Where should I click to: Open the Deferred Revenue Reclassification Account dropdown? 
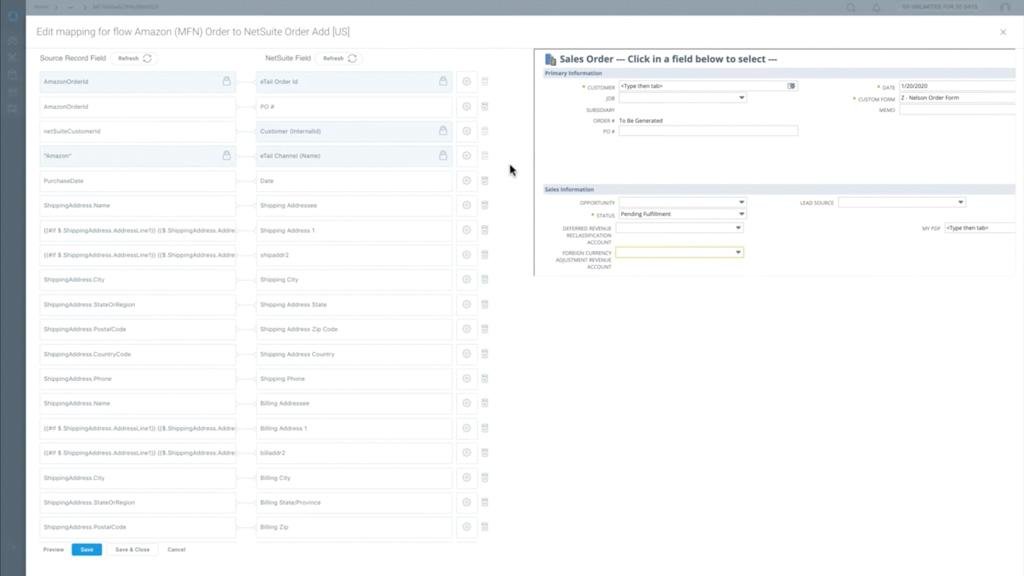pos(738,228)
